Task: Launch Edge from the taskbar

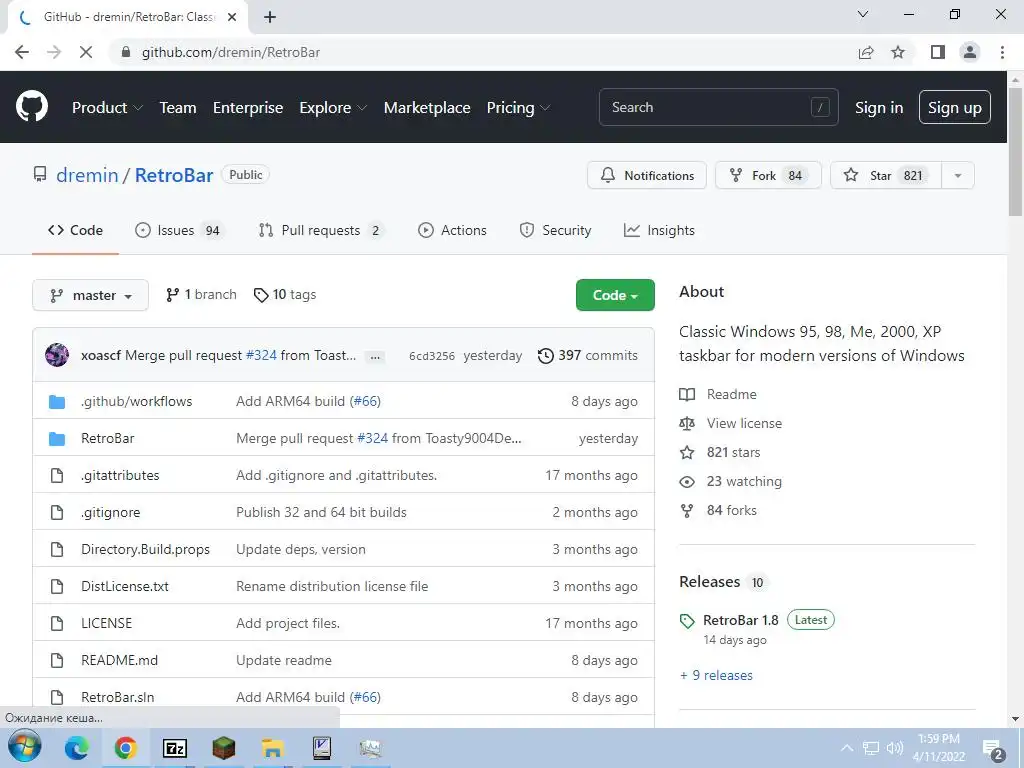Action: click(76, 748)
